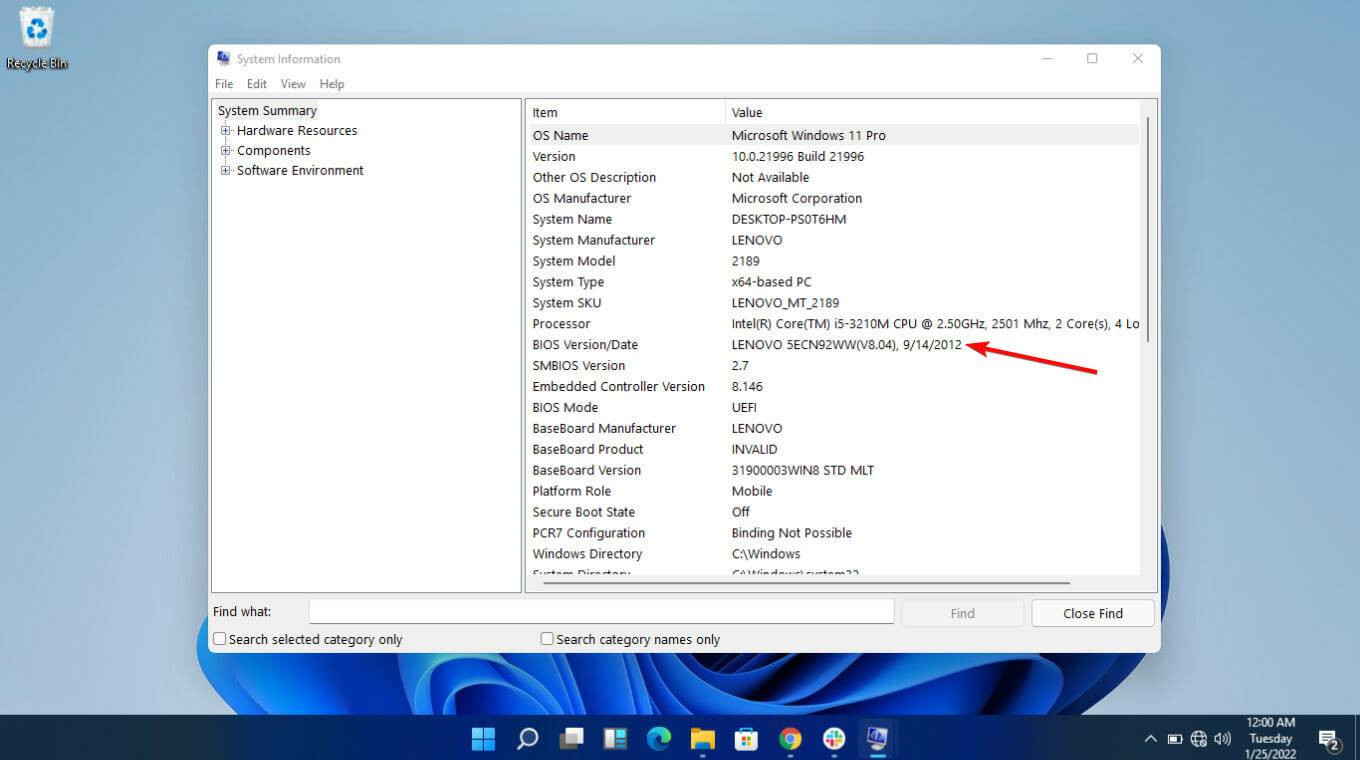The width and height of the screenshot is (1360, 760).
Task: Open the File menu
Action: click(x=223, y=84)
